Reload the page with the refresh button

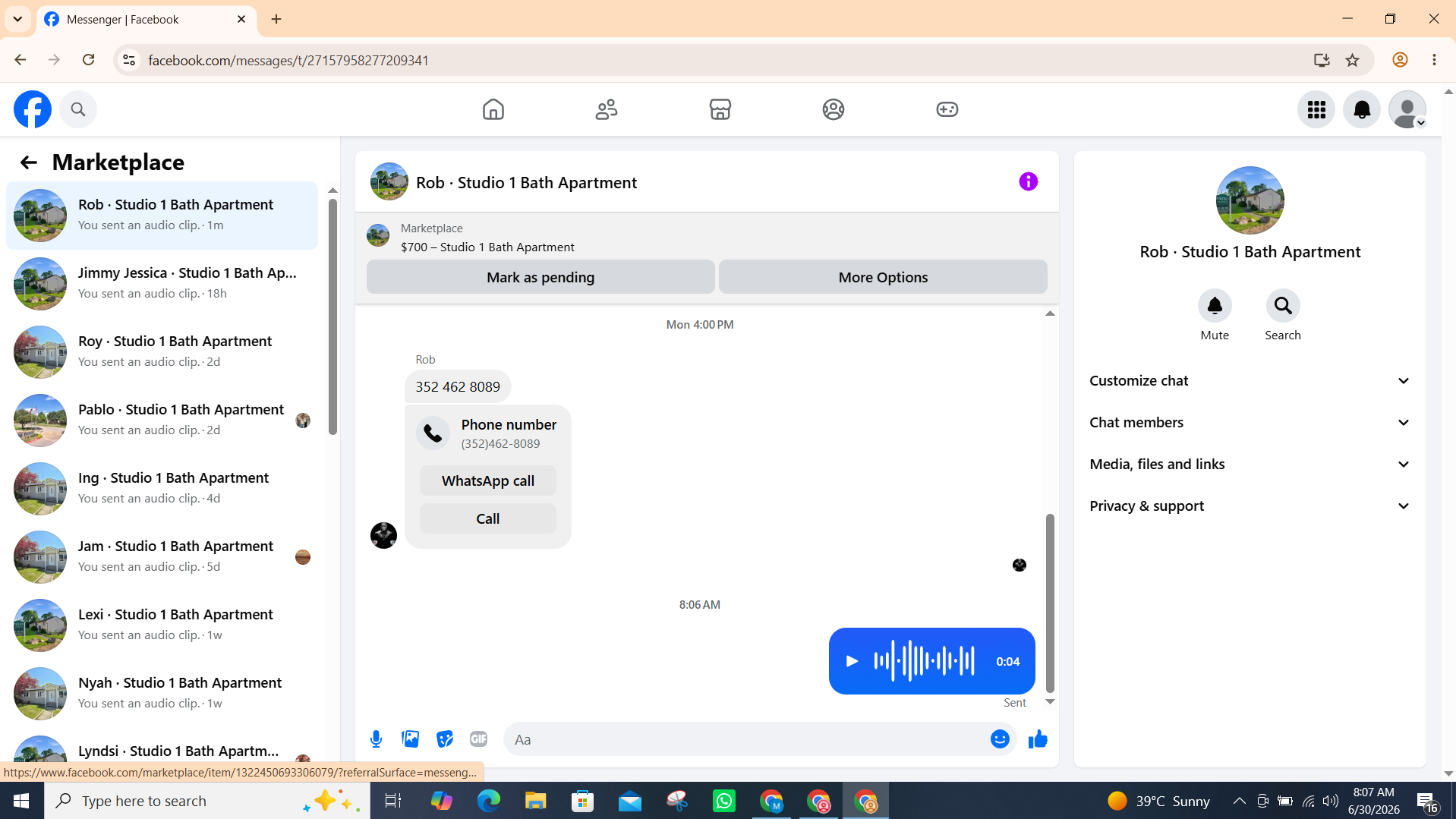point(89,60)
